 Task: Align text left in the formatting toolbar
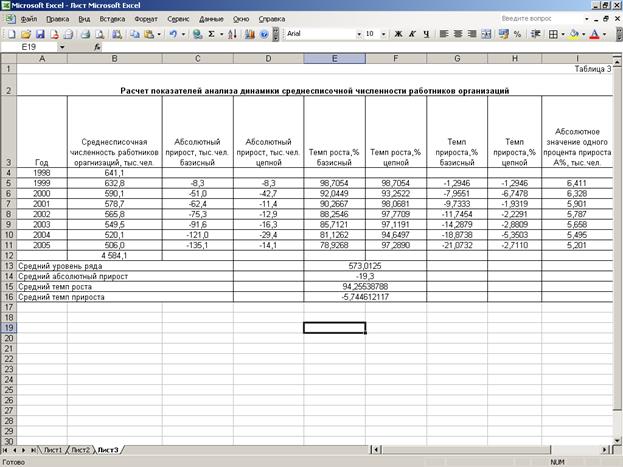444,34
